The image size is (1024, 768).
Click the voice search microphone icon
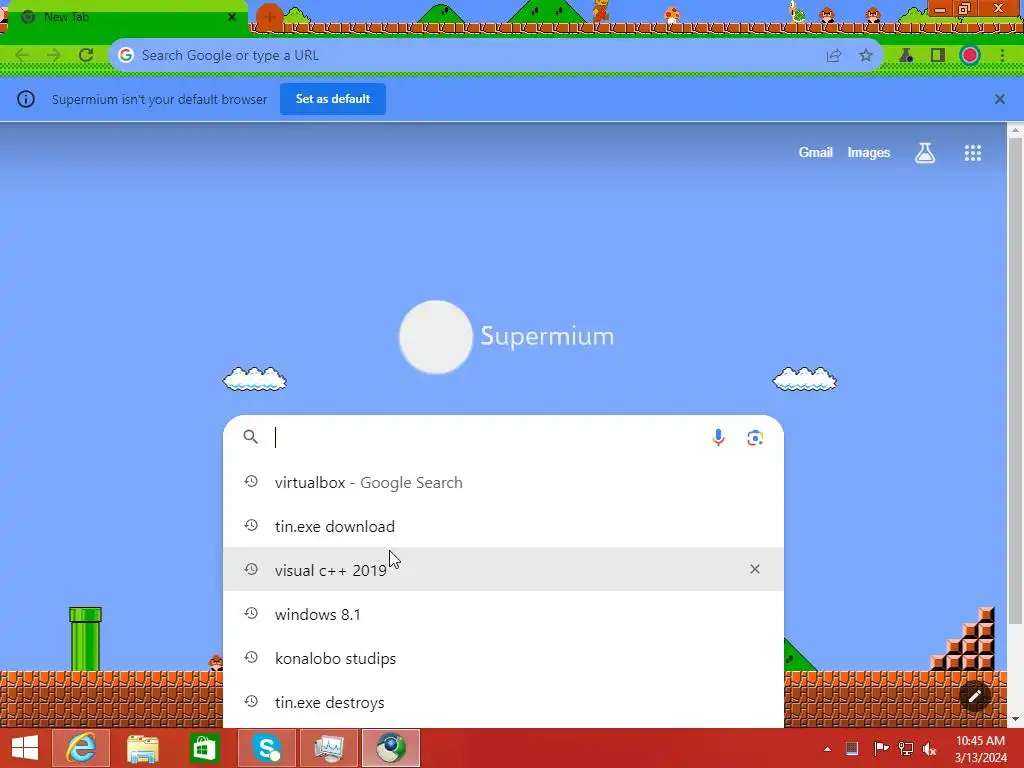[718, 438]
